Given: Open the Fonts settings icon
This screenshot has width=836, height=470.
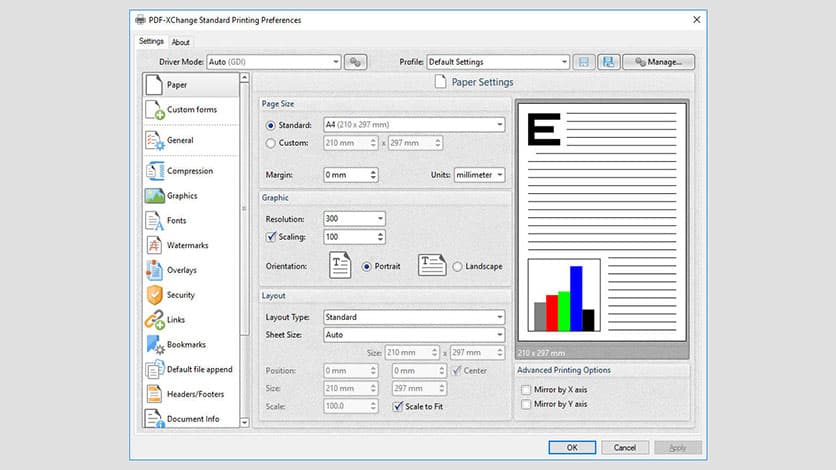Looking at the screenshot, I should coord(155,221).
